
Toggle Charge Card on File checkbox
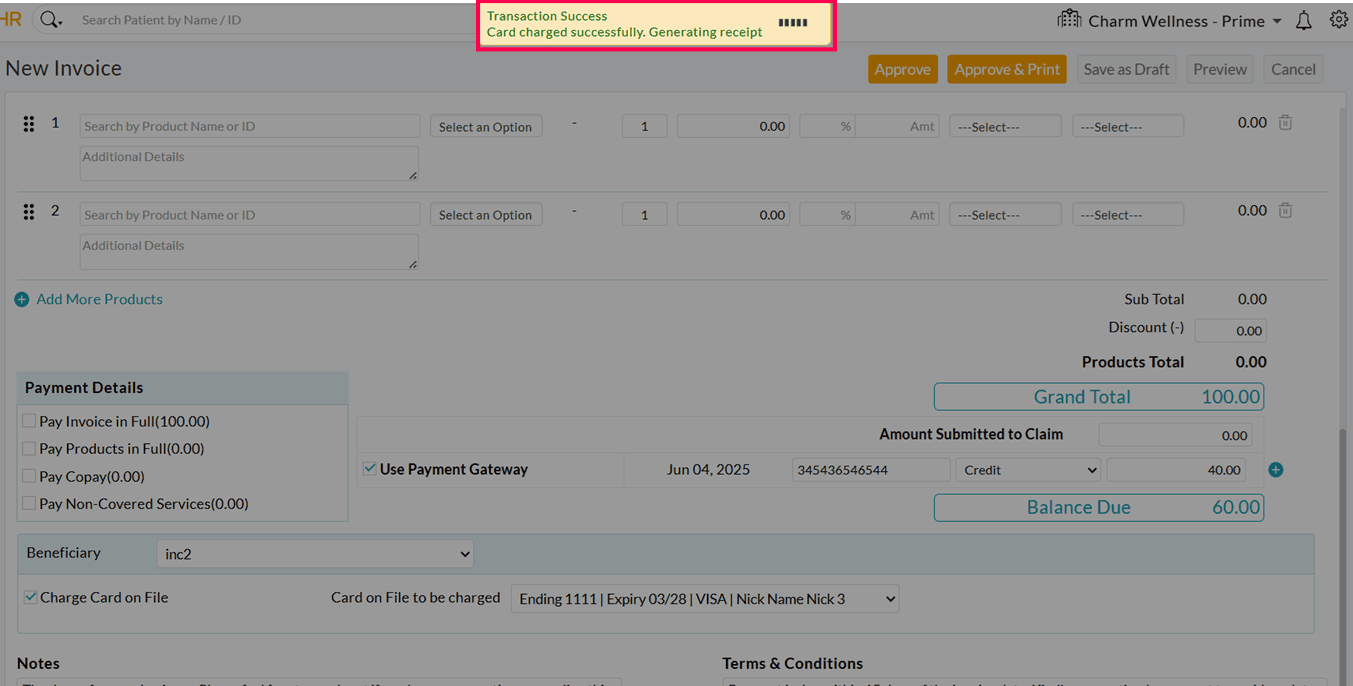31,597
